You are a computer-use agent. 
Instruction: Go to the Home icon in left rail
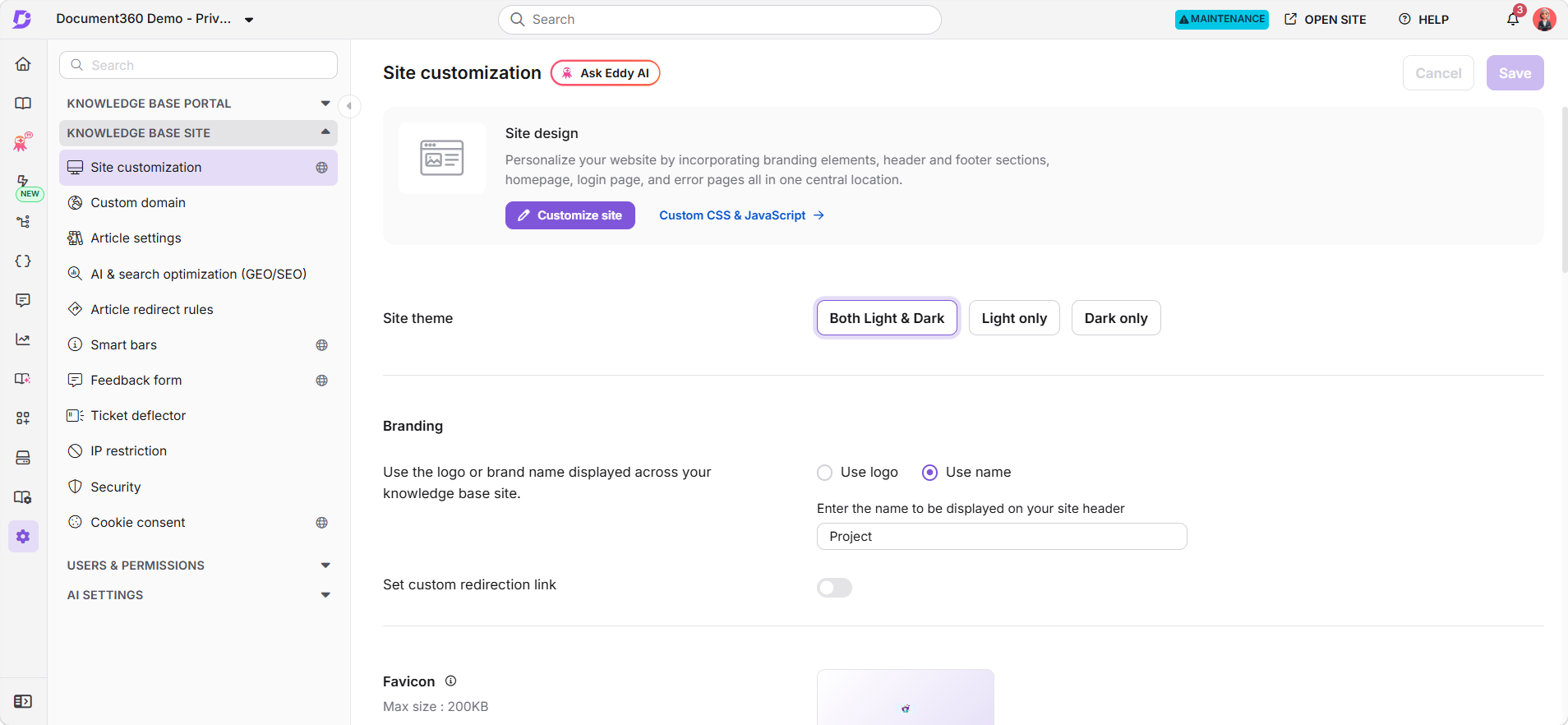tap(23, 64)
